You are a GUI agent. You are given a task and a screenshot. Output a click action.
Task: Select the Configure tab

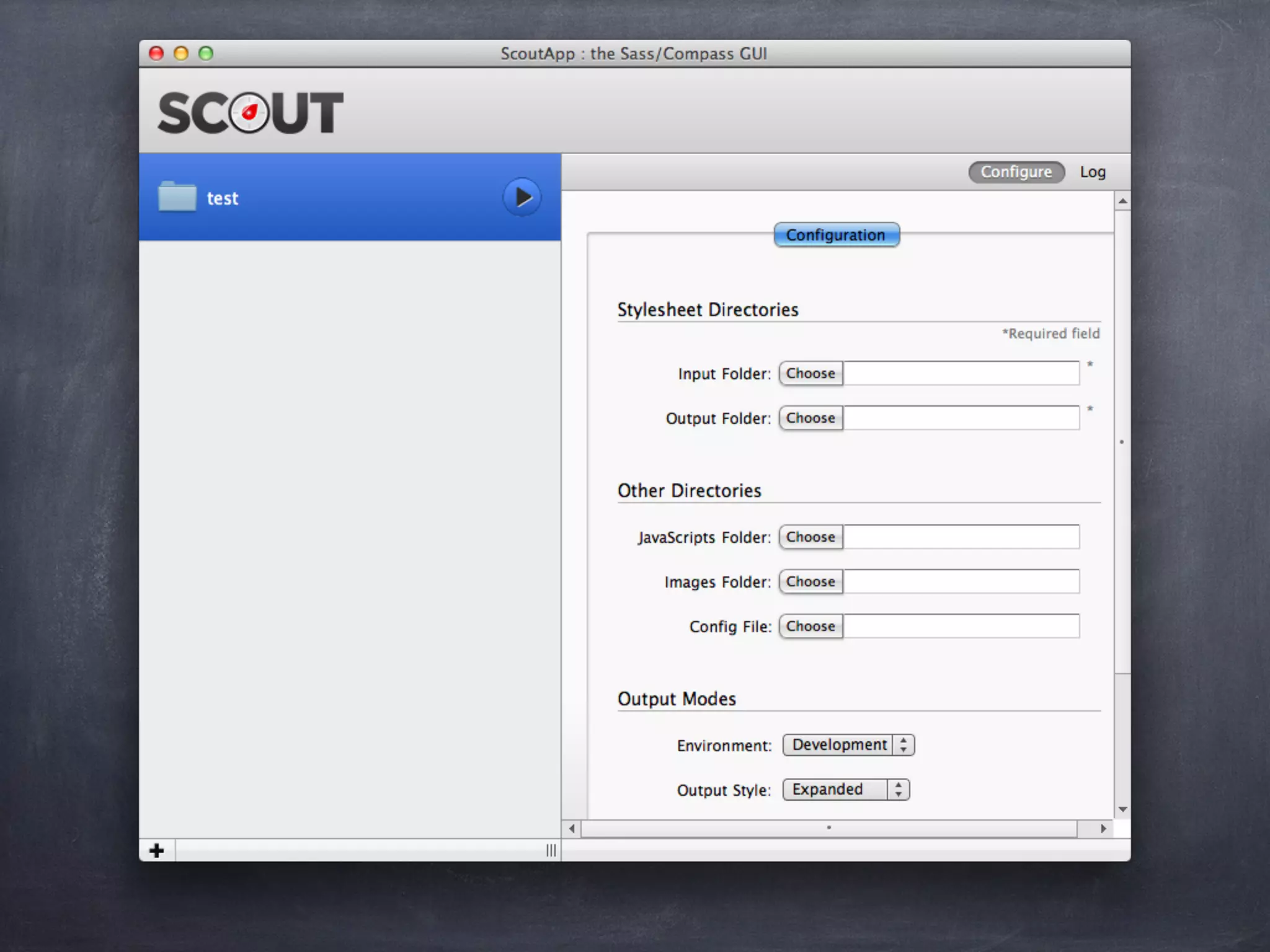1016,172
